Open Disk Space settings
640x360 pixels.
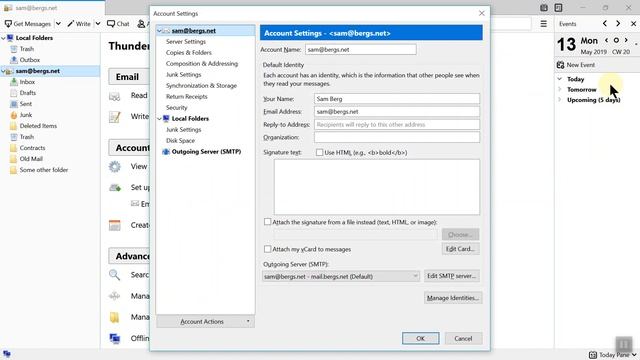click(x=180, y=141)
